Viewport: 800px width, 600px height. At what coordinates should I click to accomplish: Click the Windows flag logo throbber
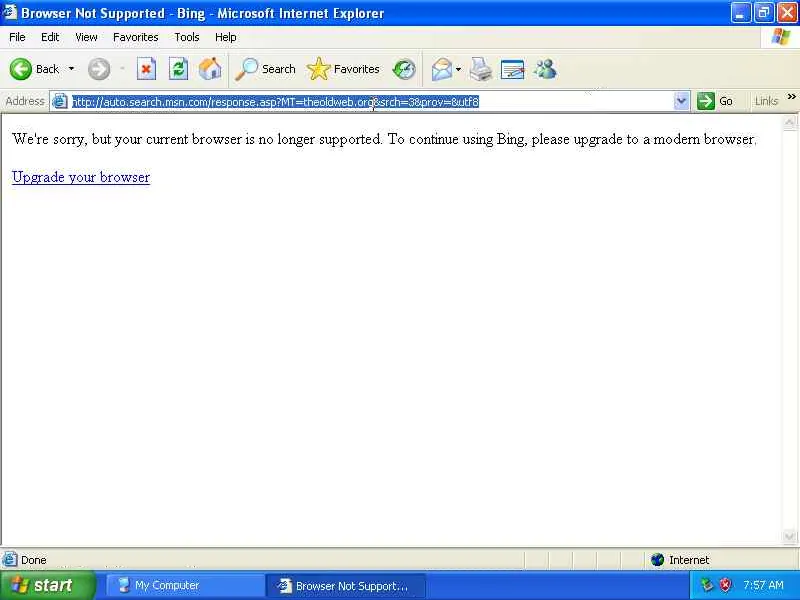[781, 37]
